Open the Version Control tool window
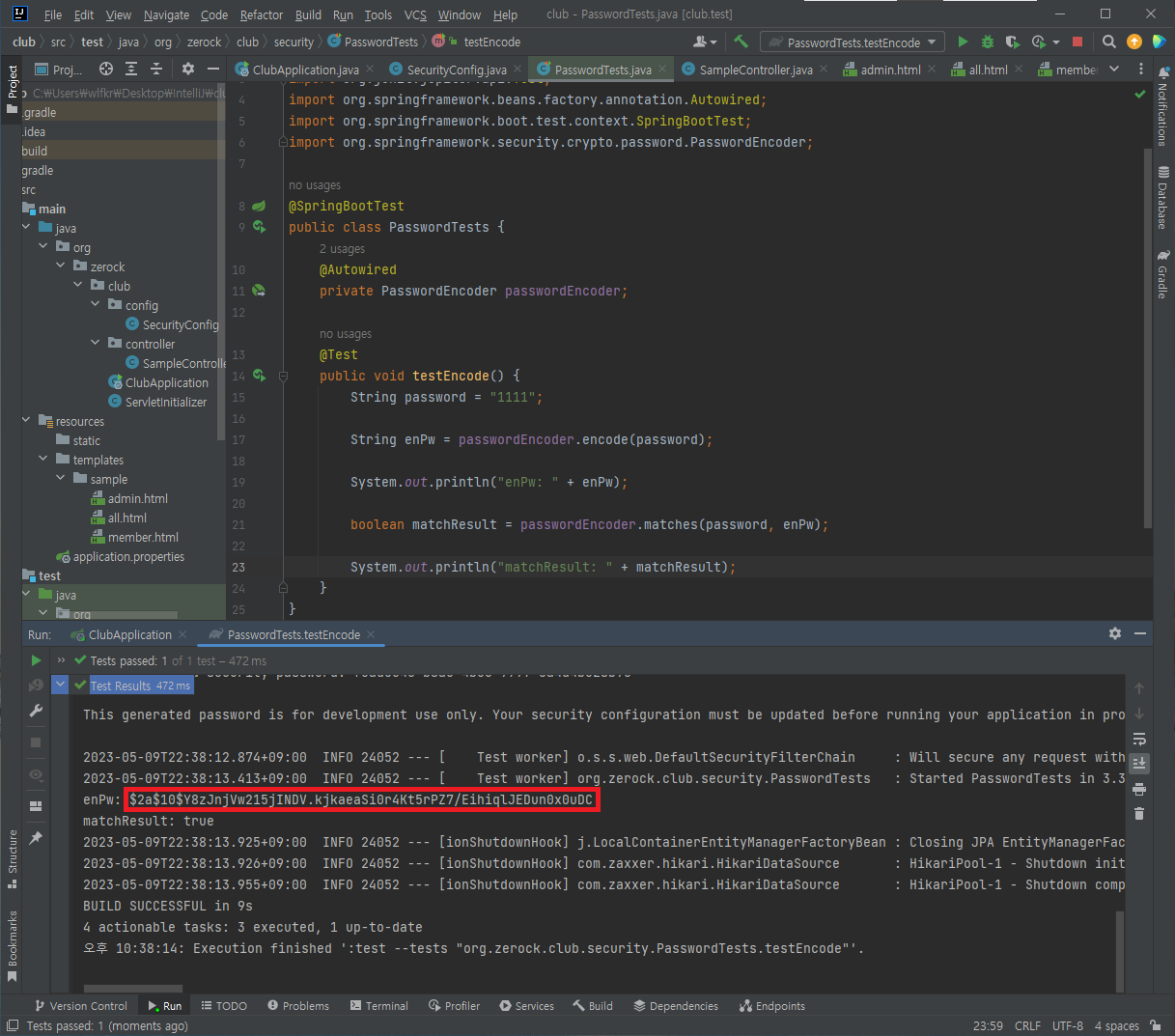The width and height of the screenshot is (1175, 1036). coord(80,1005)
